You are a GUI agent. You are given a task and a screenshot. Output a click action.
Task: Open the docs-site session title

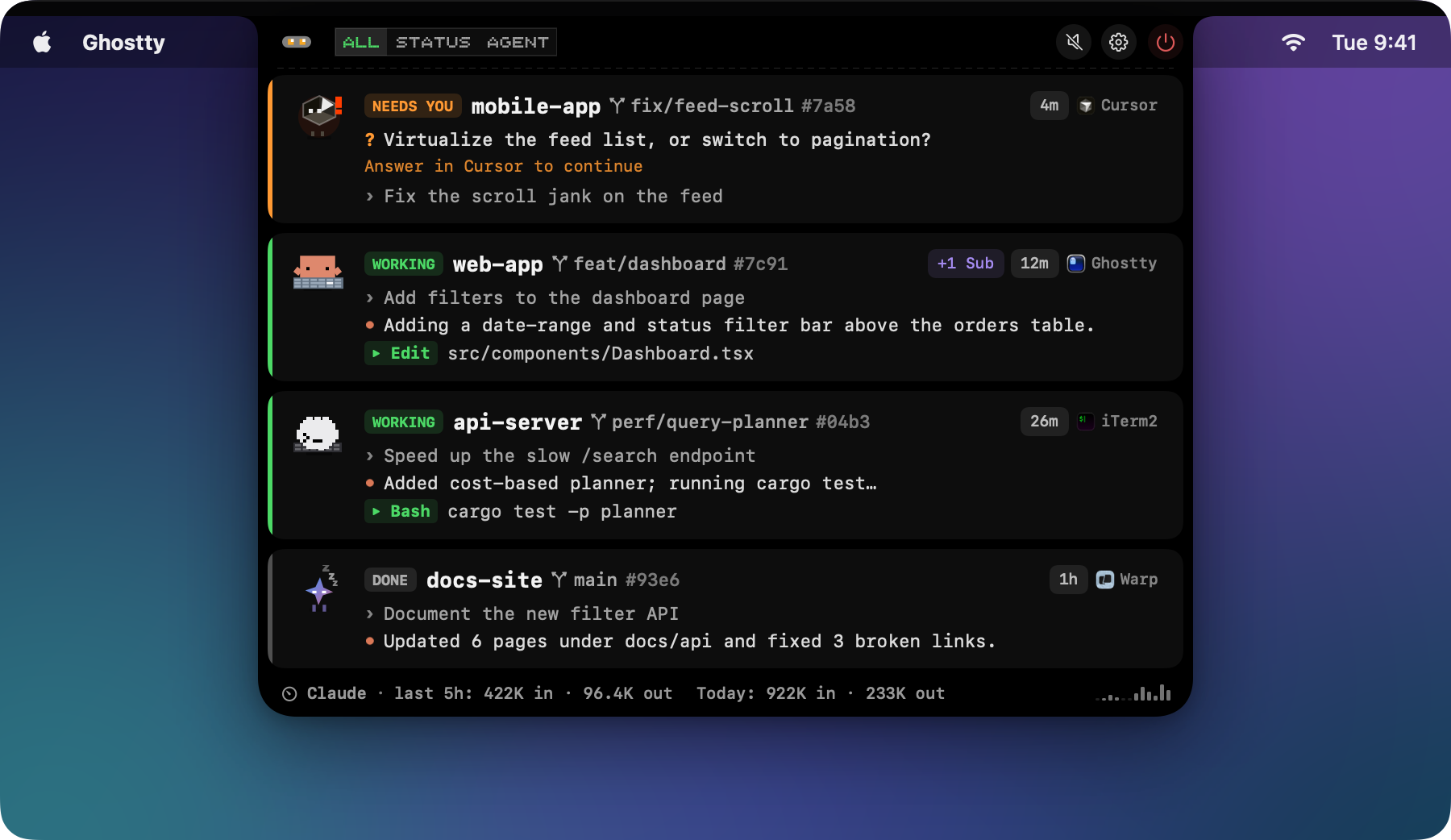coord(484,580)
